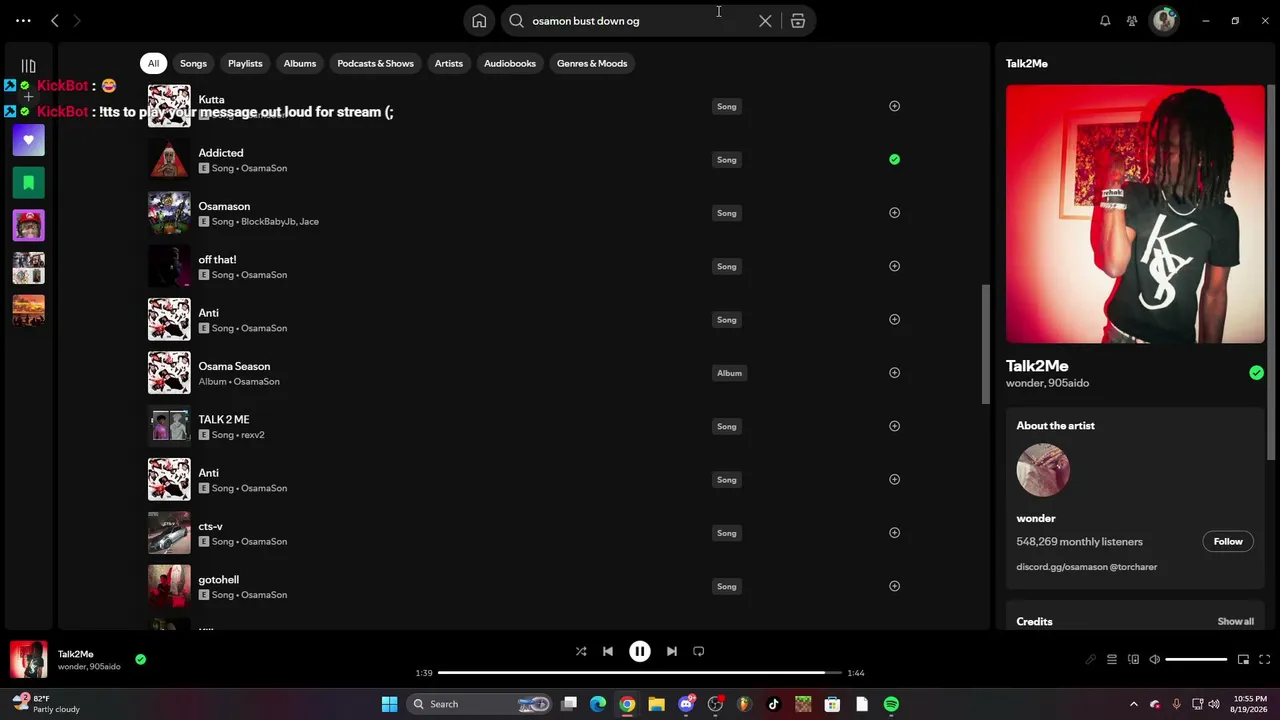Go forward with the right arrow
The width and height of the screenshot is (1280, 720).
(76, 20)
